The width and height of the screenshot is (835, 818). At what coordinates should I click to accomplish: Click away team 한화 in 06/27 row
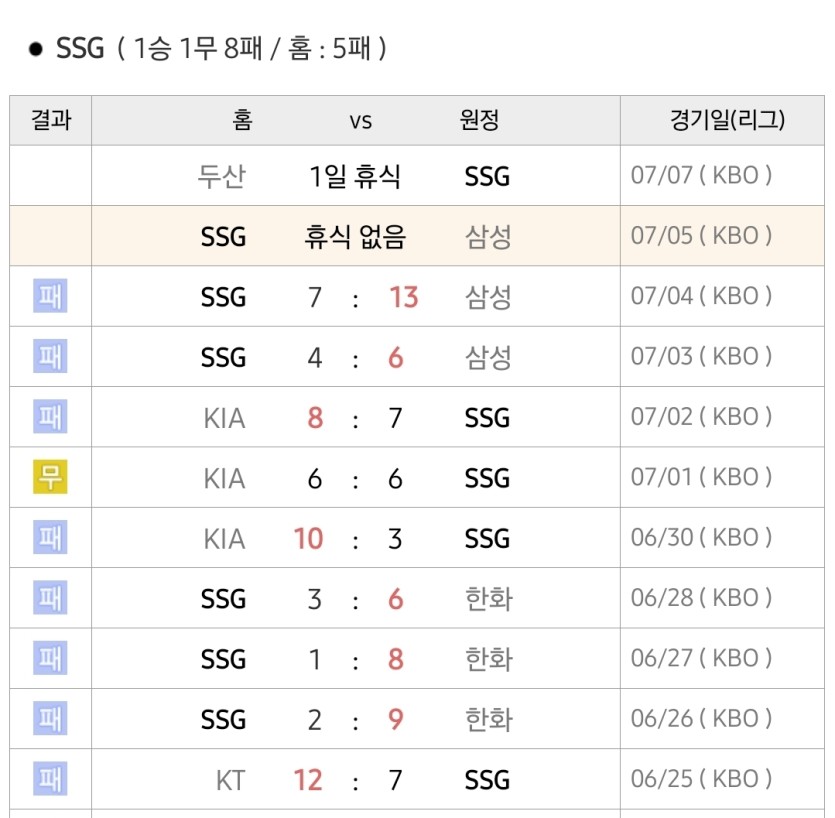[x=488, y=659]
